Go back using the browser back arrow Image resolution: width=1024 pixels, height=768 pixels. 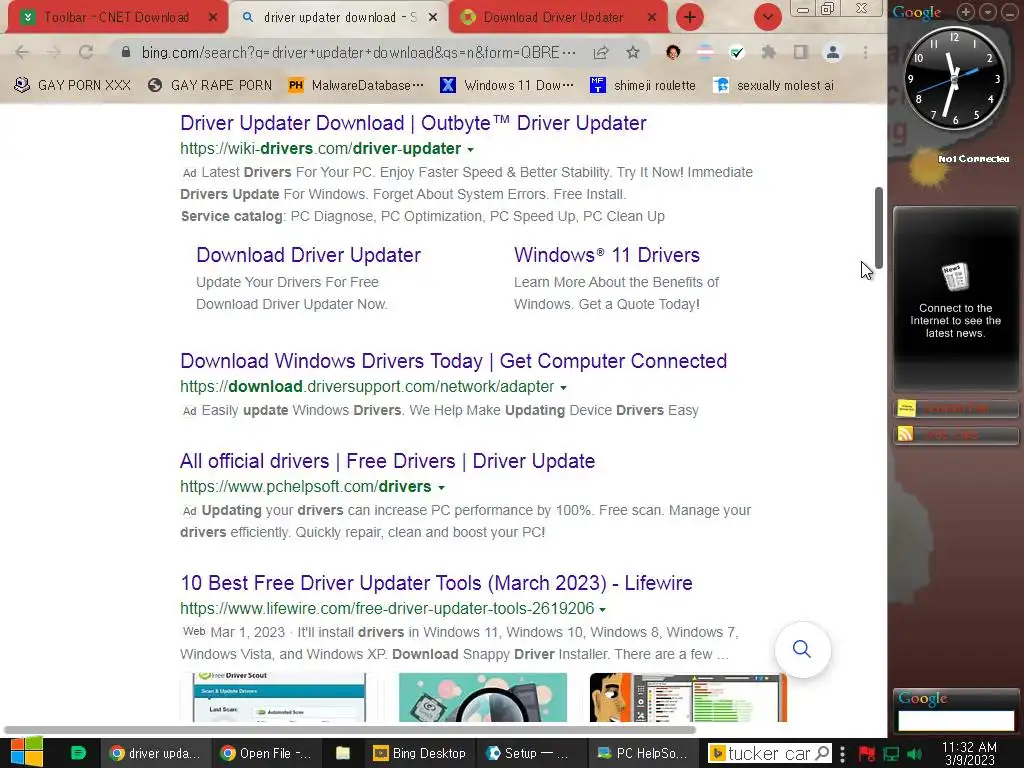tap(22, 52)
